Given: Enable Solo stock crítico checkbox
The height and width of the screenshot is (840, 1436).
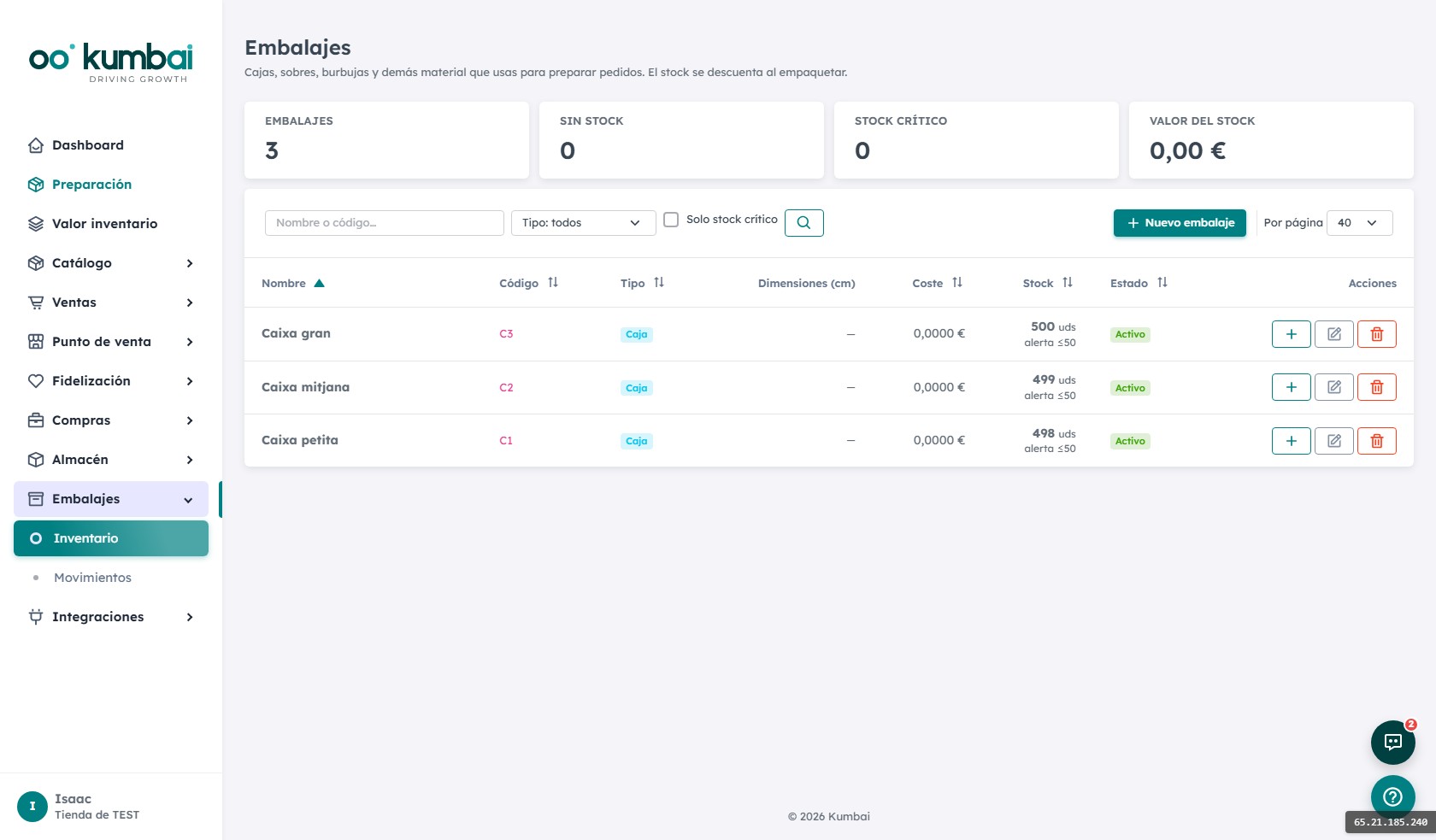Looking at the screenshot, I should (671, 220).
